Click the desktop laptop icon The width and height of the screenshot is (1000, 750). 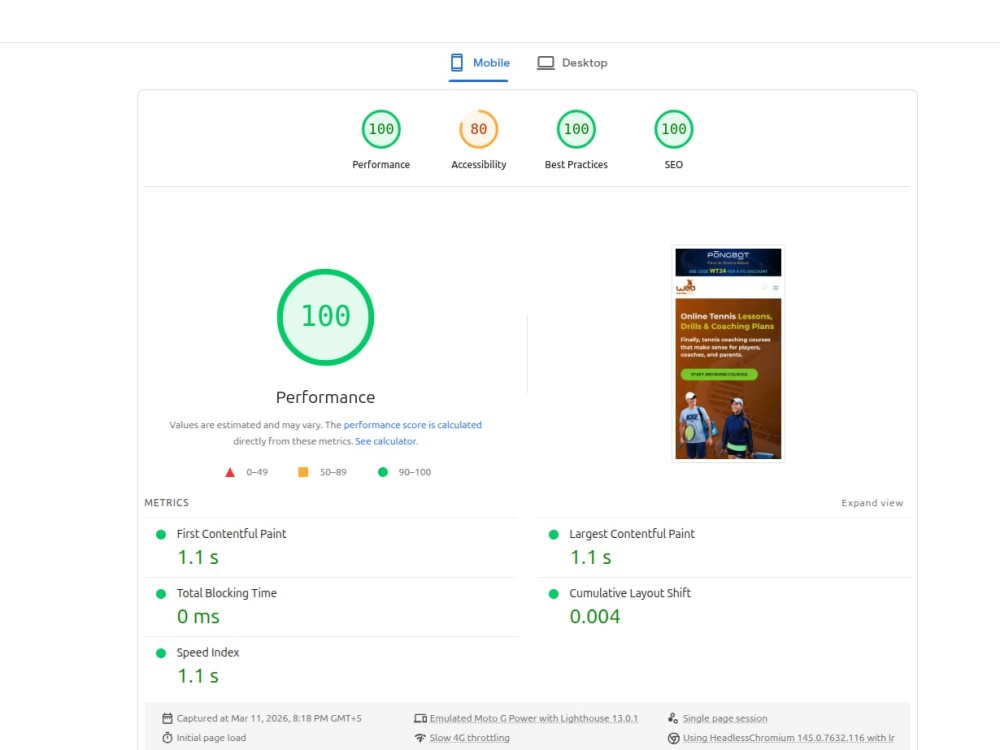(545, 62)
